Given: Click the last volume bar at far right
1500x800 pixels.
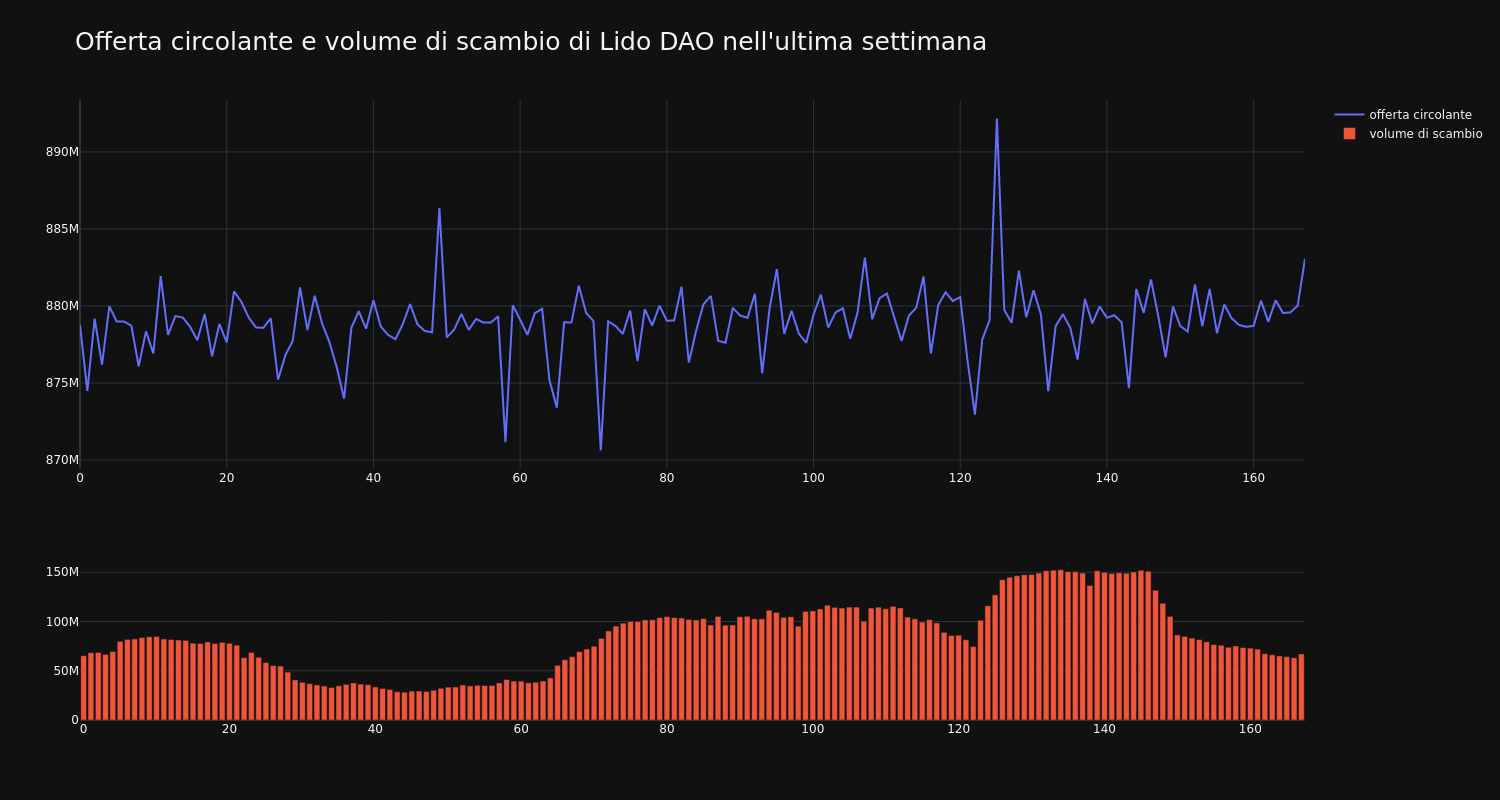Looking at the screenshot, I should tap(1301, 687).
